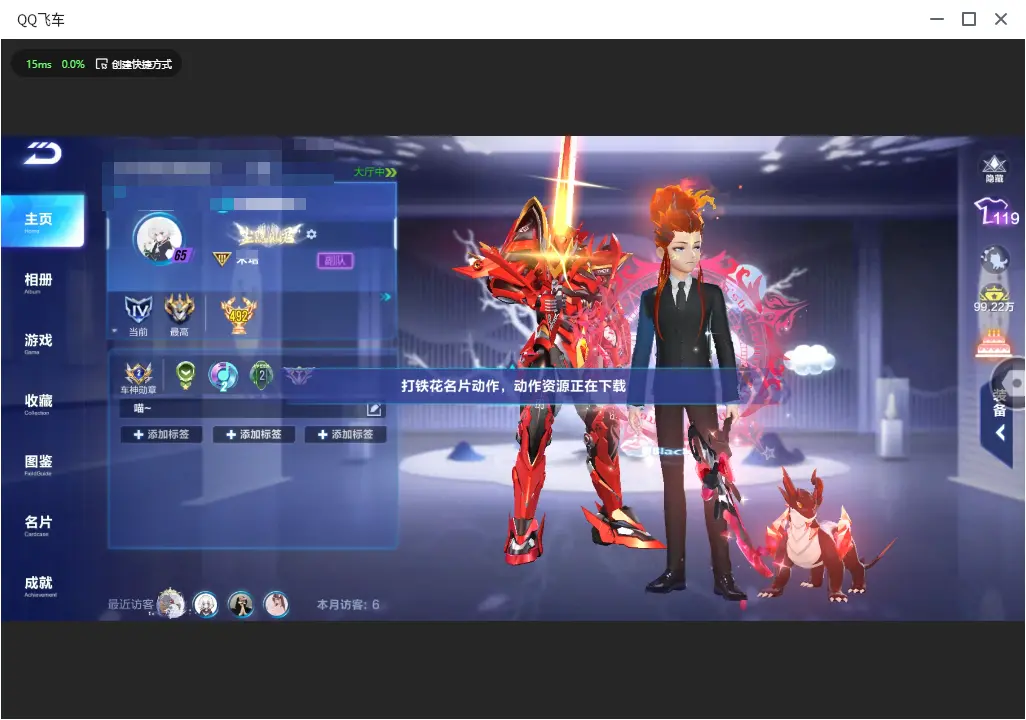Open the 主页 home tab
The image size is (1026, 720).
(43, 221)
